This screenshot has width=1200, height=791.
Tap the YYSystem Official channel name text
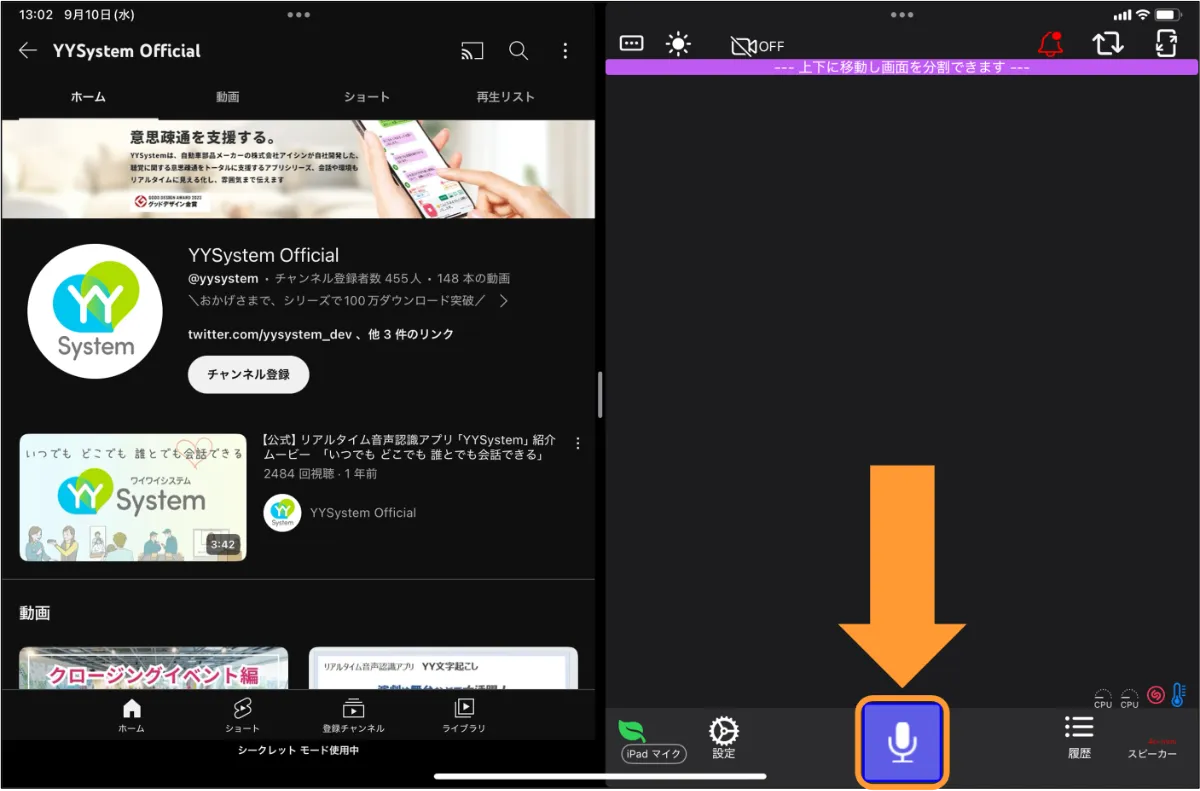pos(264,255)
